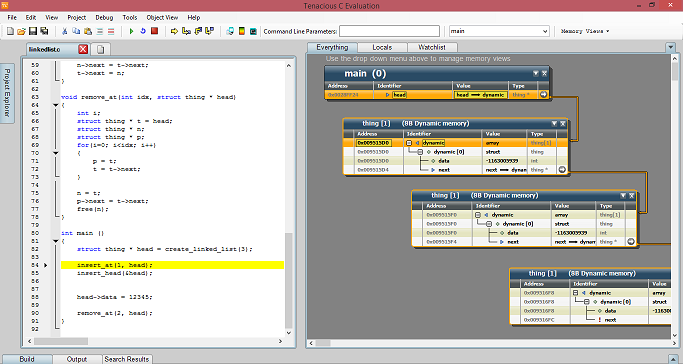Image resolution: width=683 pixels, height=364 pixels.
Task: Fold main function at line 81
Action: (56, 241)
